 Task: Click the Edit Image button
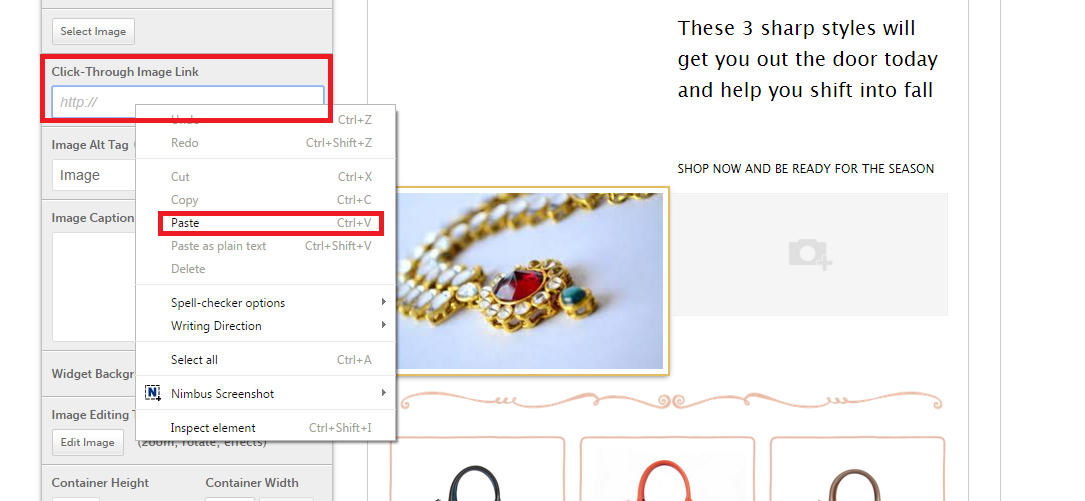88,442
